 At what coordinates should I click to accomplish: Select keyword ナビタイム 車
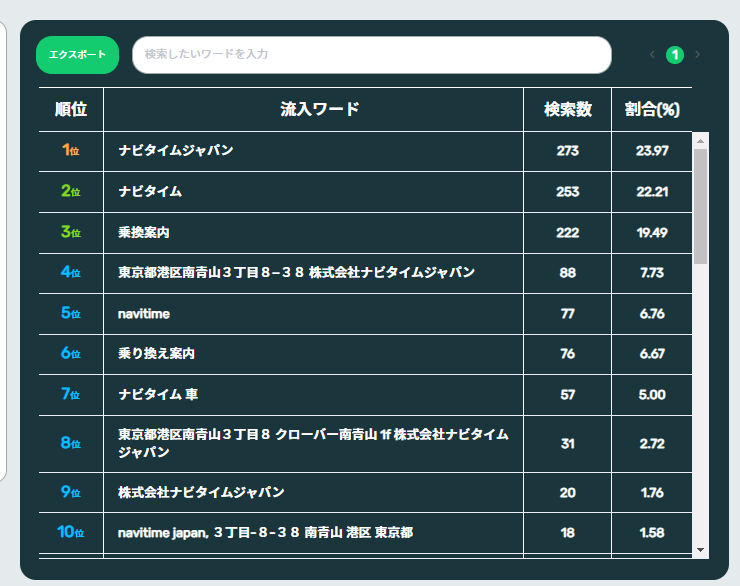[158, 394]
